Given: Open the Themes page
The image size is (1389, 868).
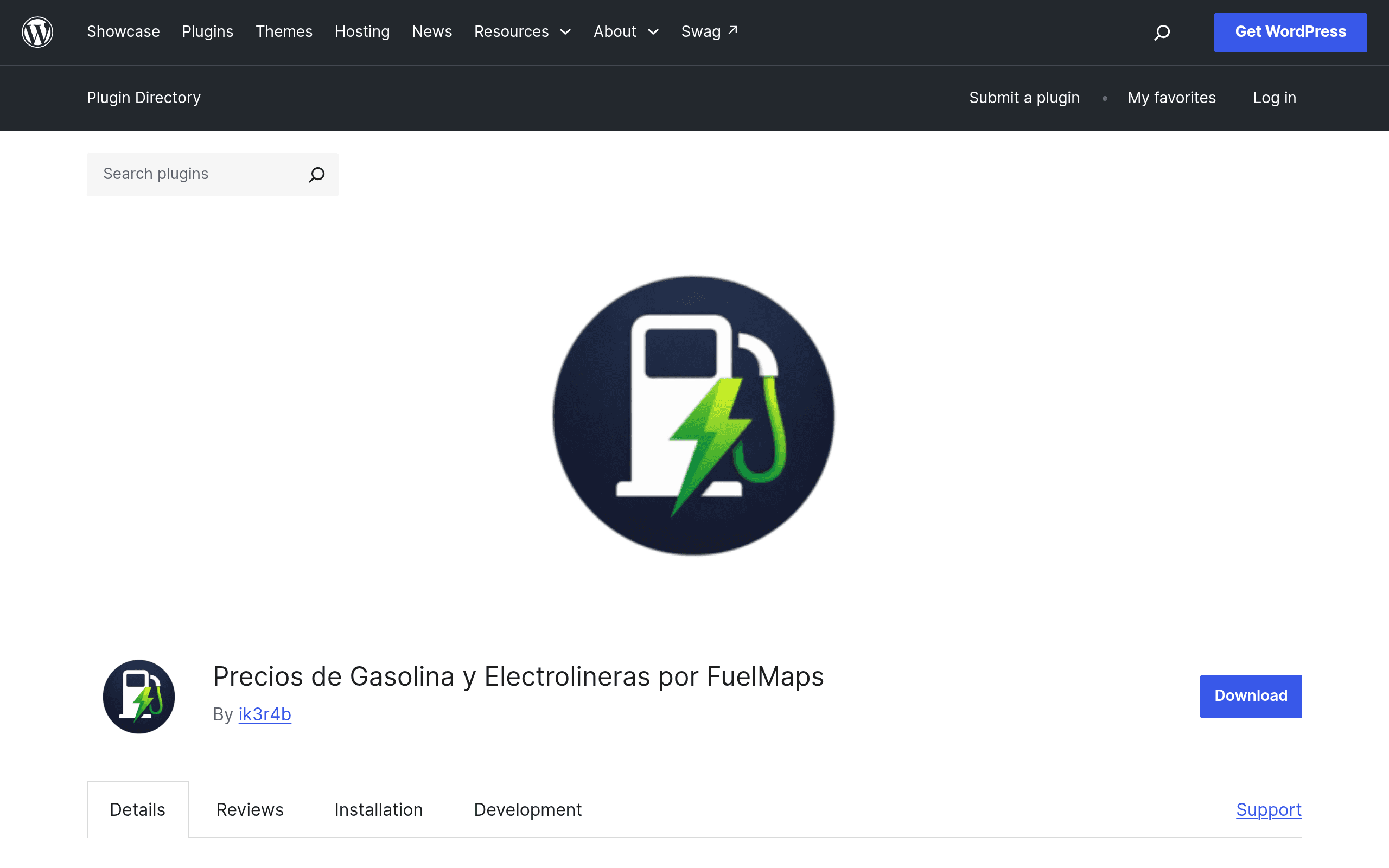Looking at the screenshot, I should [284, 32].
